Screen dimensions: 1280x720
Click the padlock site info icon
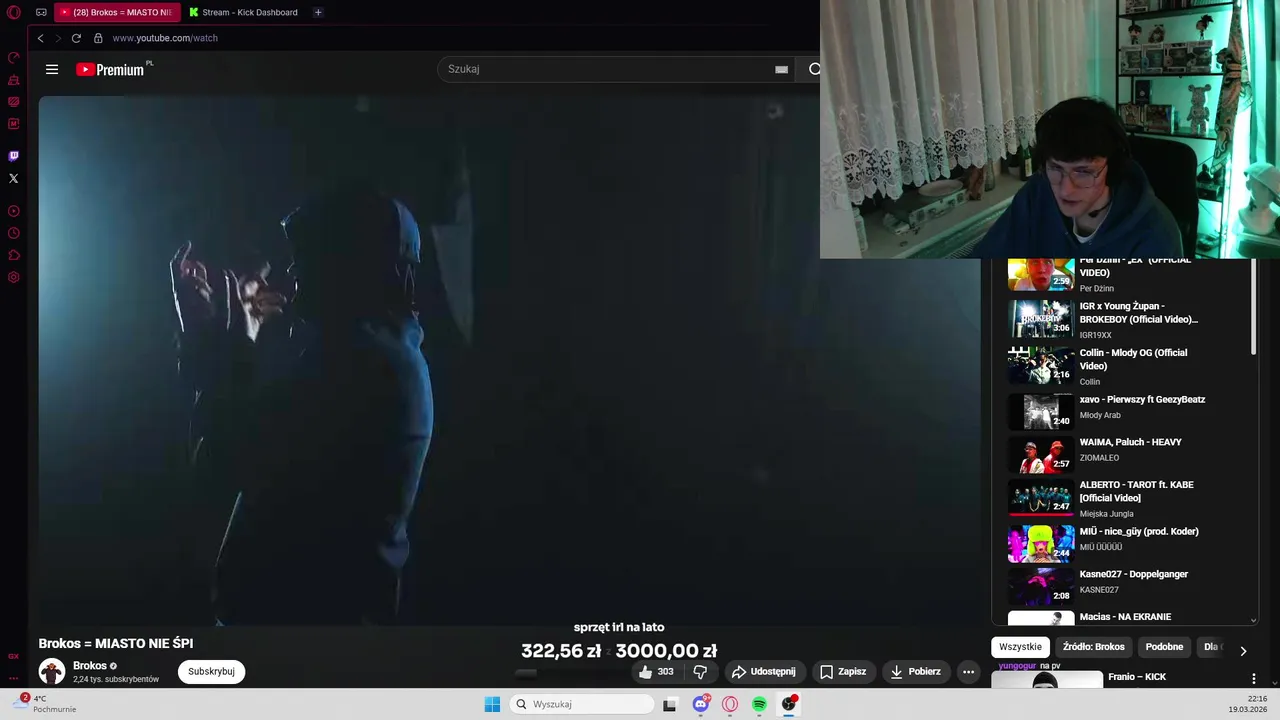(98, 38)
